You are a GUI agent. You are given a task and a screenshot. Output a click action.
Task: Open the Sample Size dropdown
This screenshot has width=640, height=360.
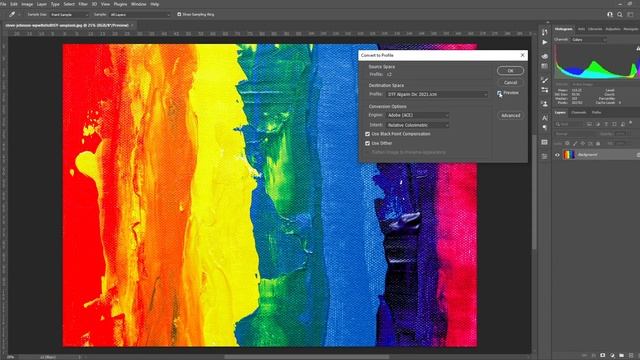(x=69, y=14)
